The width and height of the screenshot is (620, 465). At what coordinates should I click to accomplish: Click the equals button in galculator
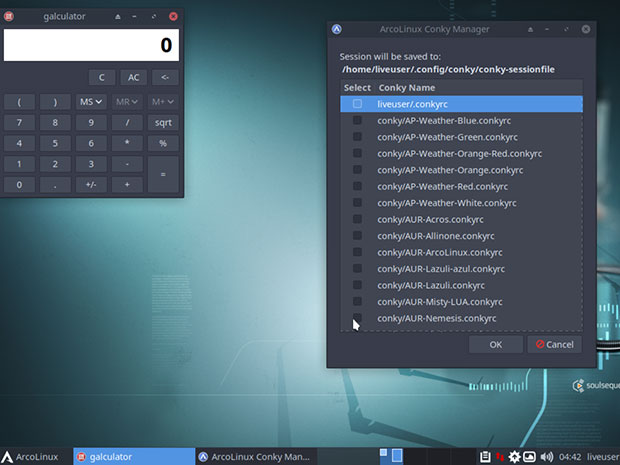pos(163,174)
